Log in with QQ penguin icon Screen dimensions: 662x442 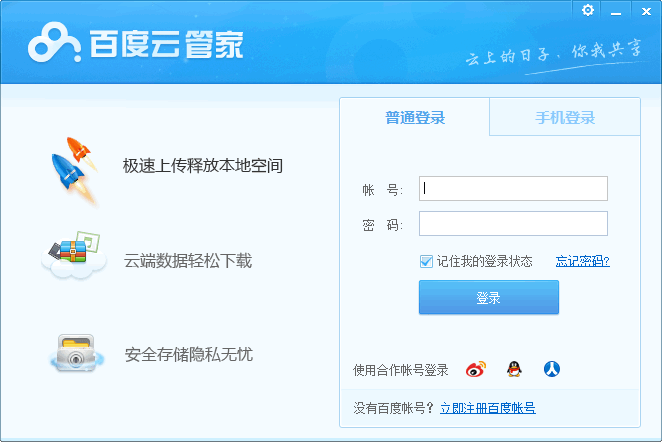click(514, 369)
